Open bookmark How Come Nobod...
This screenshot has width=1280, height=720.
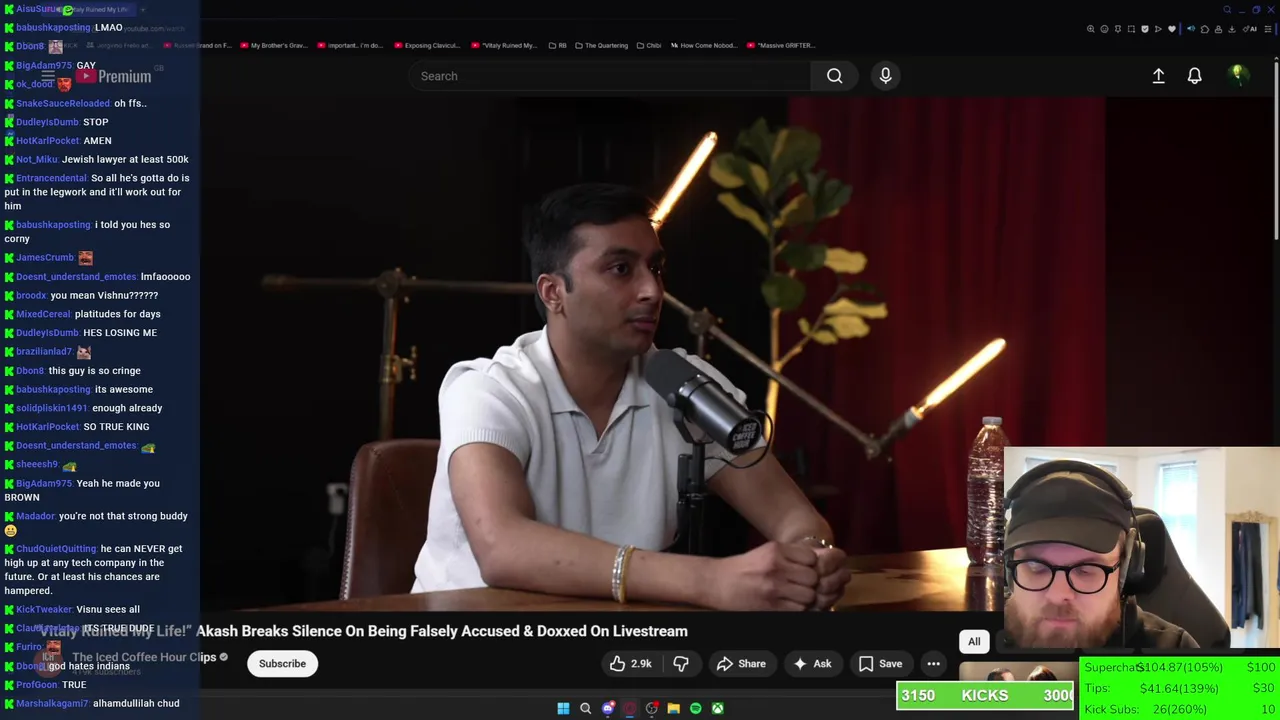click(706, 45)
